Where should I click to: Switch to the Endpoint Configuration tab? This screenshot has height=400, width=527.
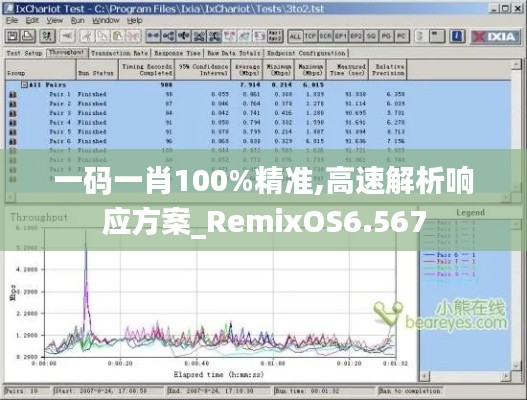306,53
